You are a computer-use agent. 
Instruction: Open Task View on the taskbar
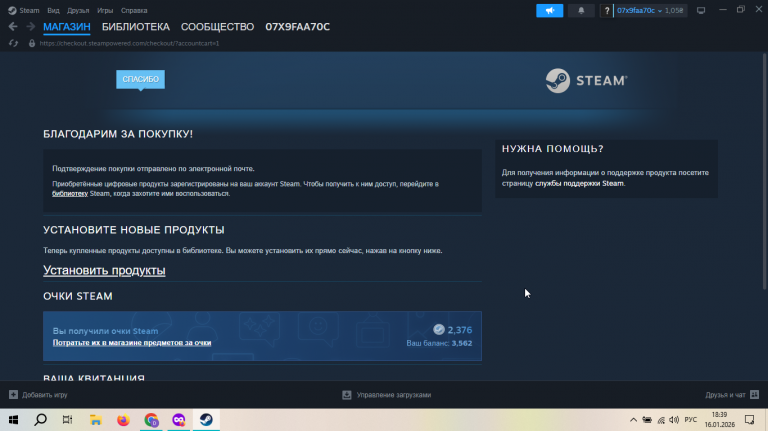point(68,420)
